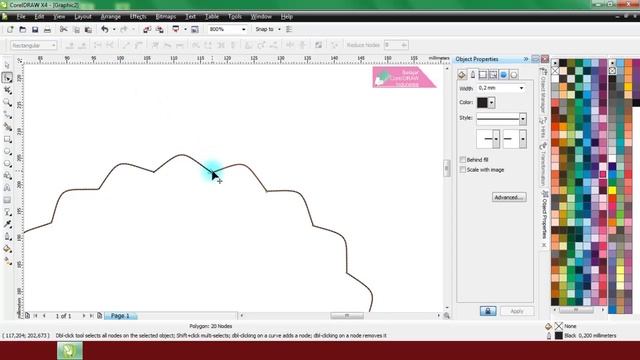The width and height of the screenshot is (640, 360).
Task: Open the Window menu
Action: [x=261, y=17]
